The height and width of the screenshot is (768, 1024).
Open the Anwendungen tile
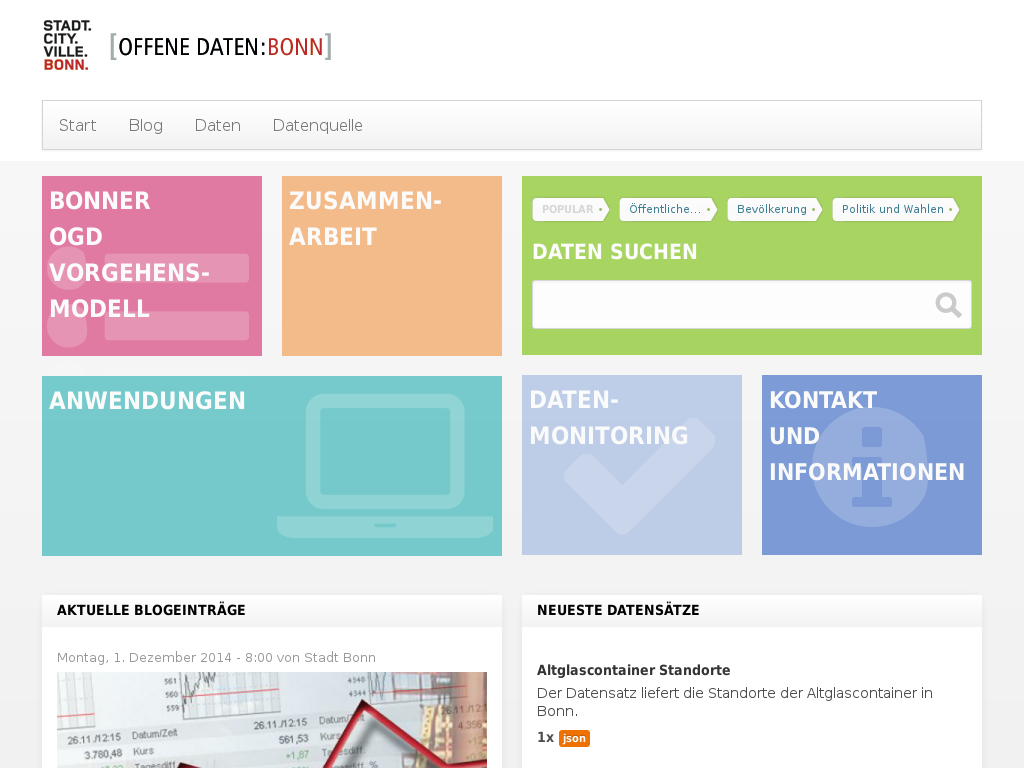pyautogui.click(x=272, y=466)
